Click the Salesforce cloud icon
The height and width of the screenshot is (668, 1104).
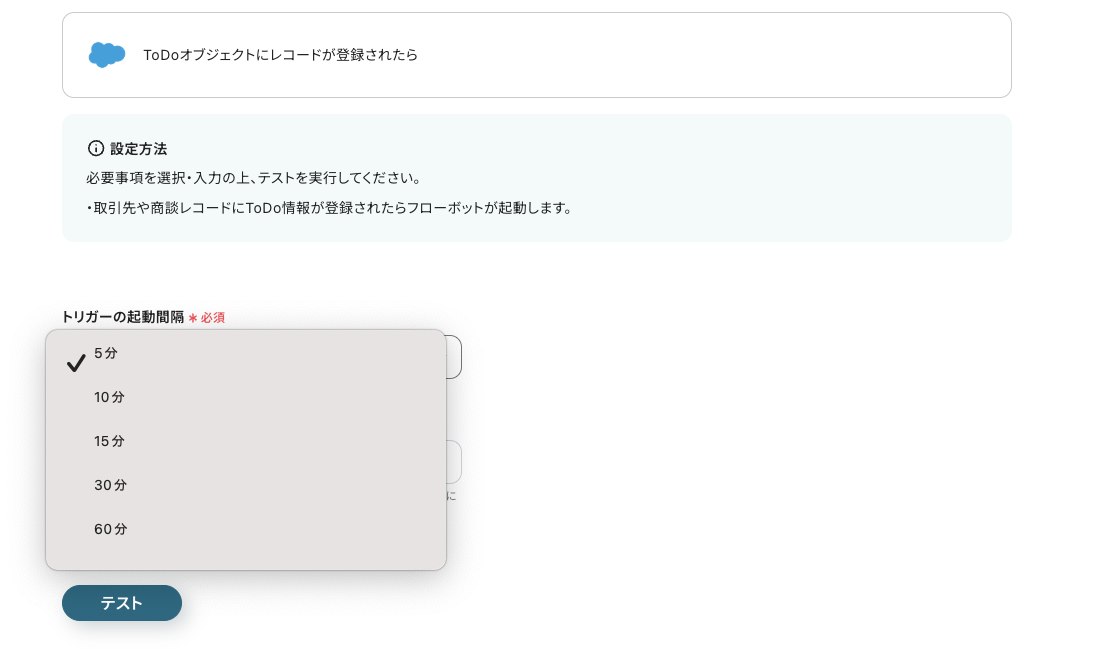(107, 55)
